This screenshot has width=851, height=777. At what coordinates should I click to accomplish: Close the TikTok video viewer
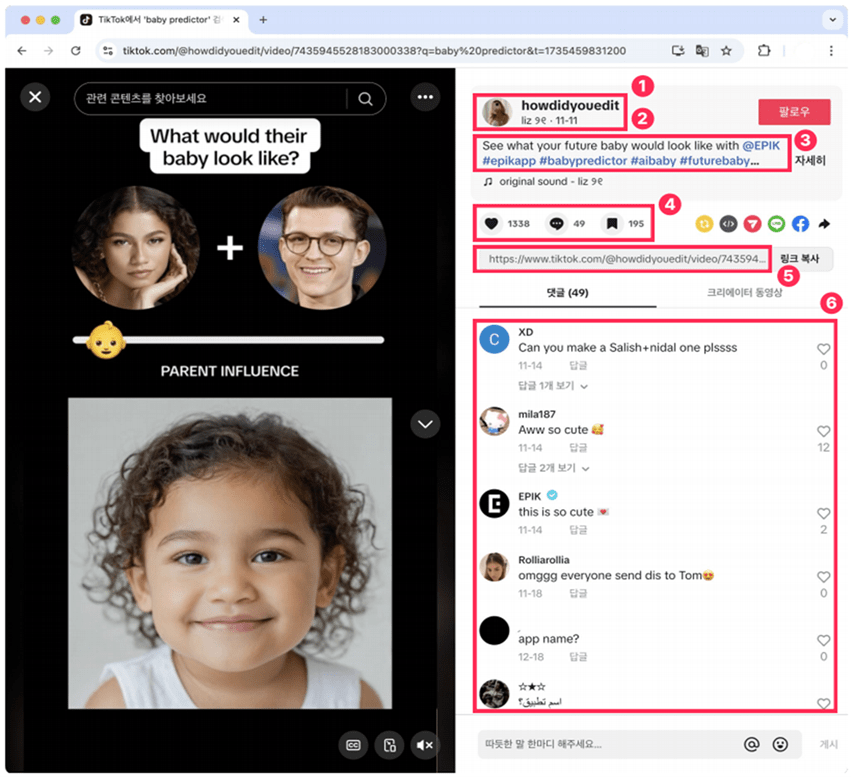pos(35,97)
